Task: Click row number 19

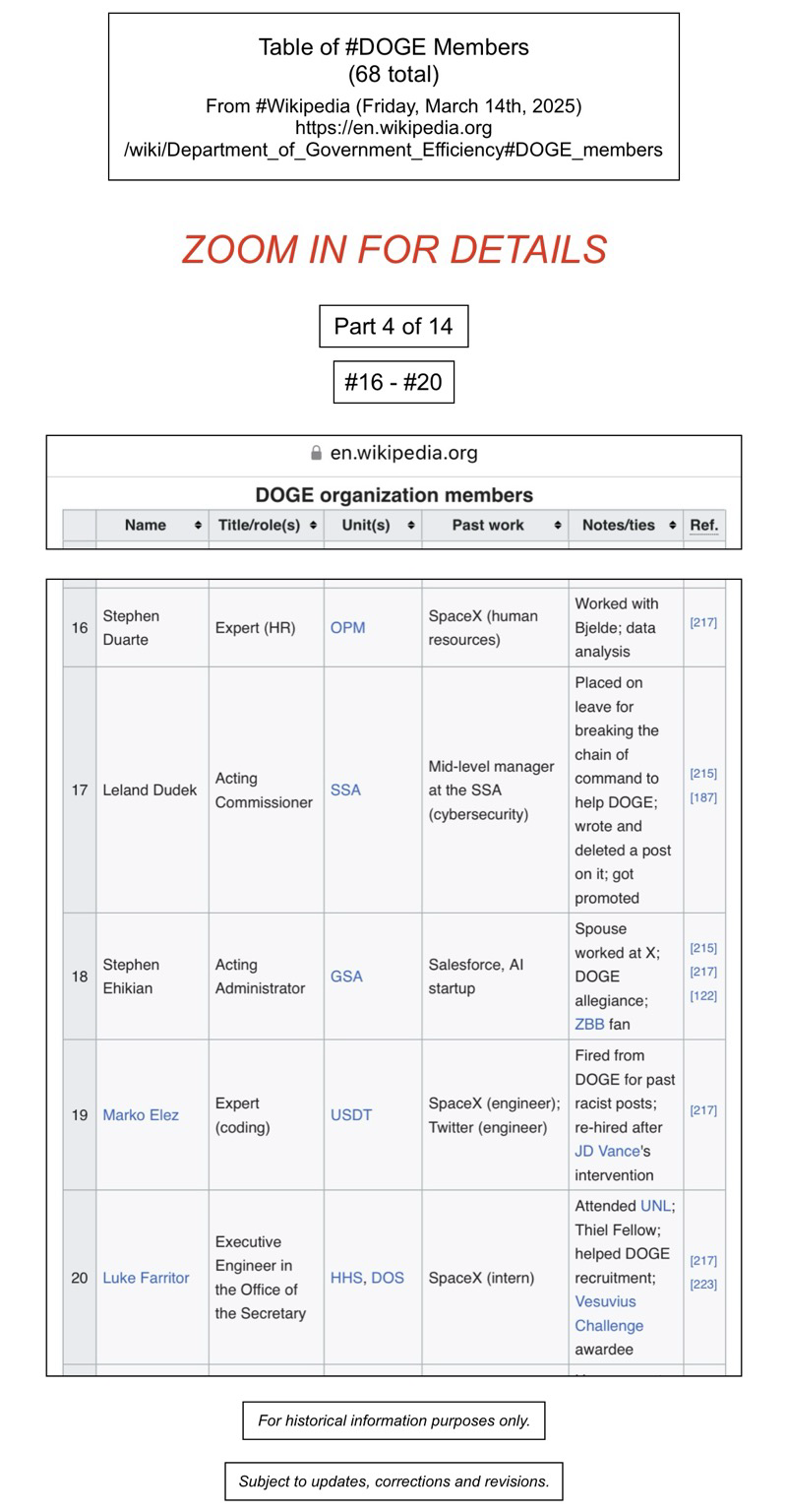Action: tap(79, 1115)
